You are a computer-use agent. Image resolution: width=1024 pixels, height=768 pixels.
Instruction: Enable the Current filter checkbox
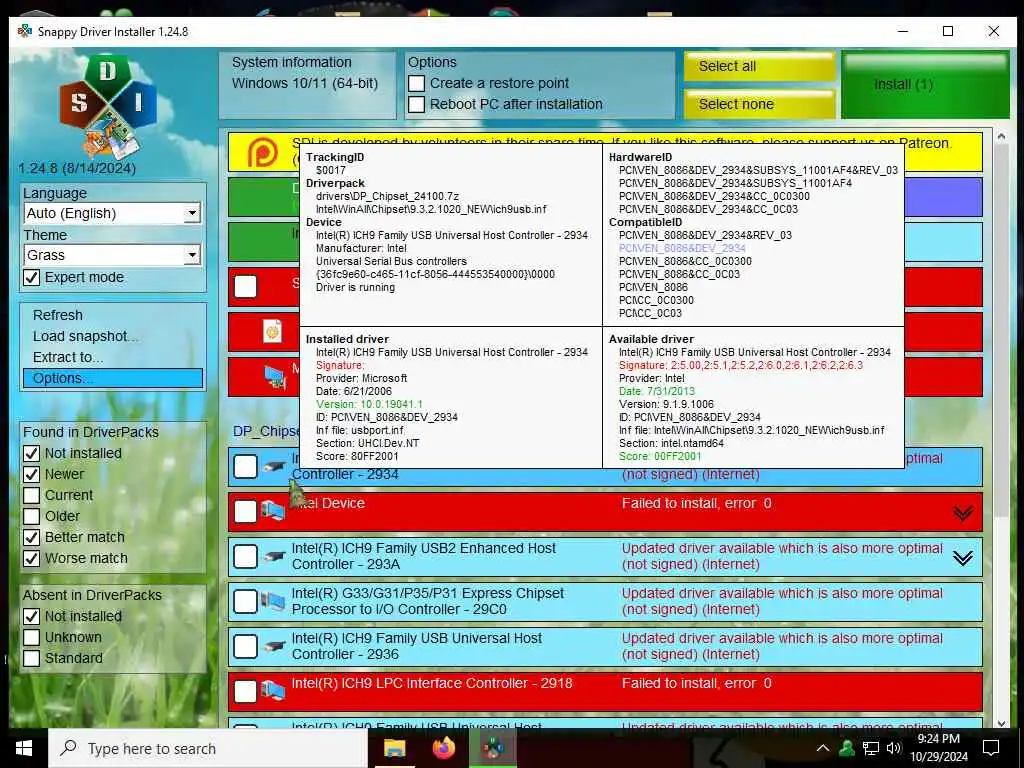[31, 495]
